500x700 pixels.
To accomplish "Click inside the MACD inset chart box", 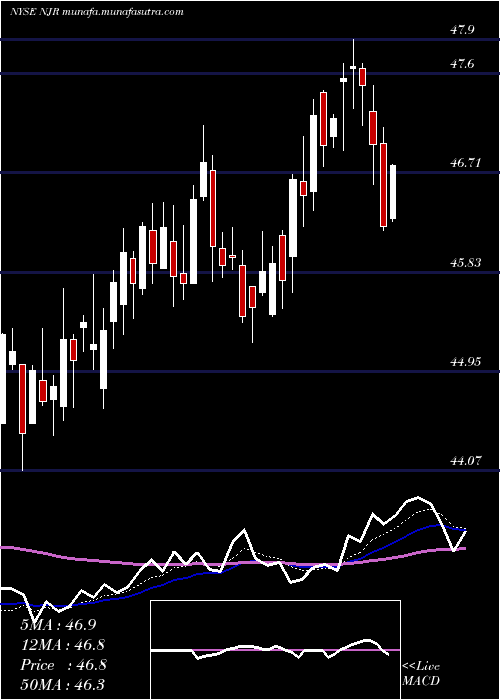I will click(x=275, y=650).
